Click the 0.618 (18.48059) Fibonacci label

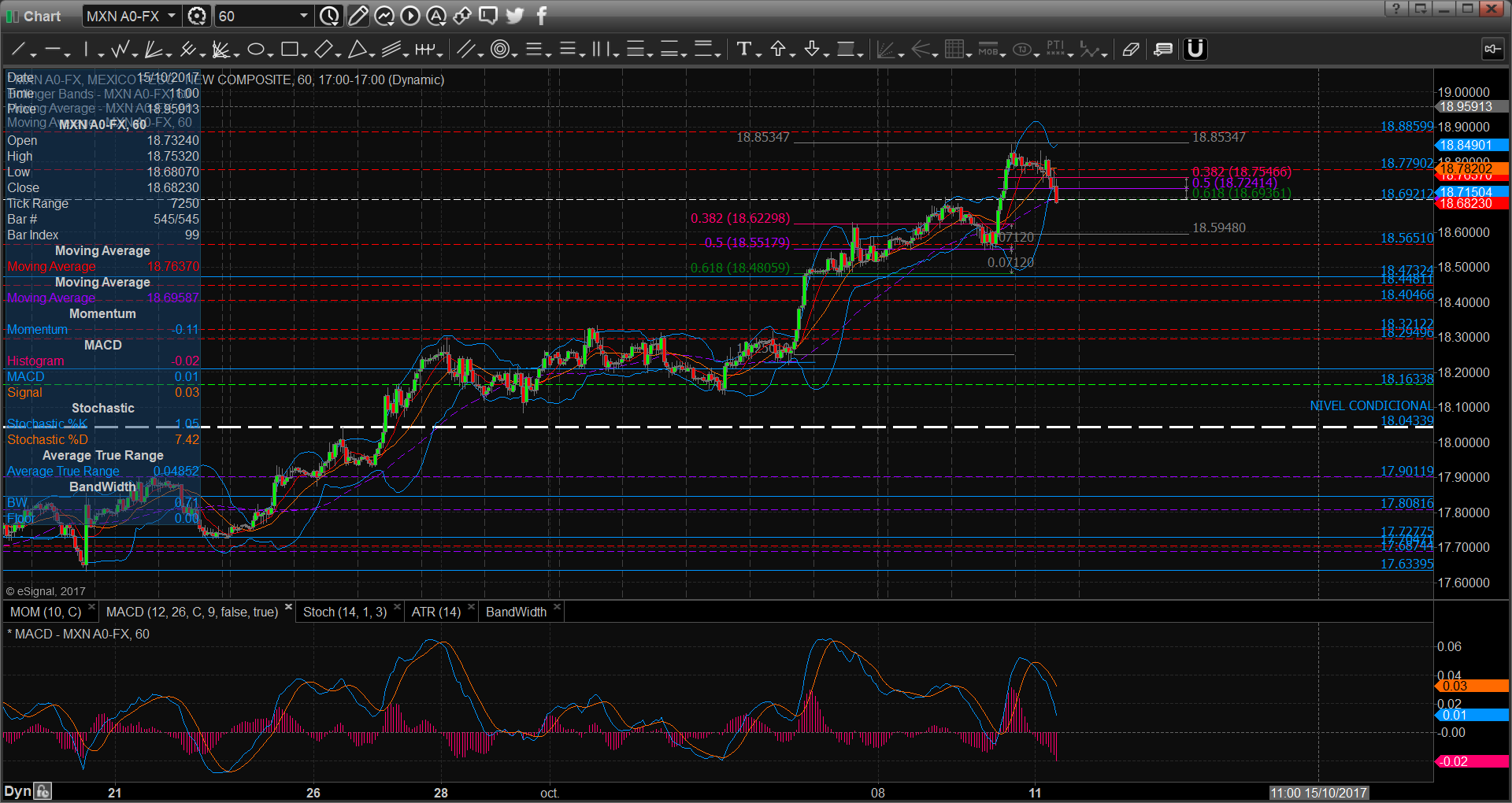point(740,268)
